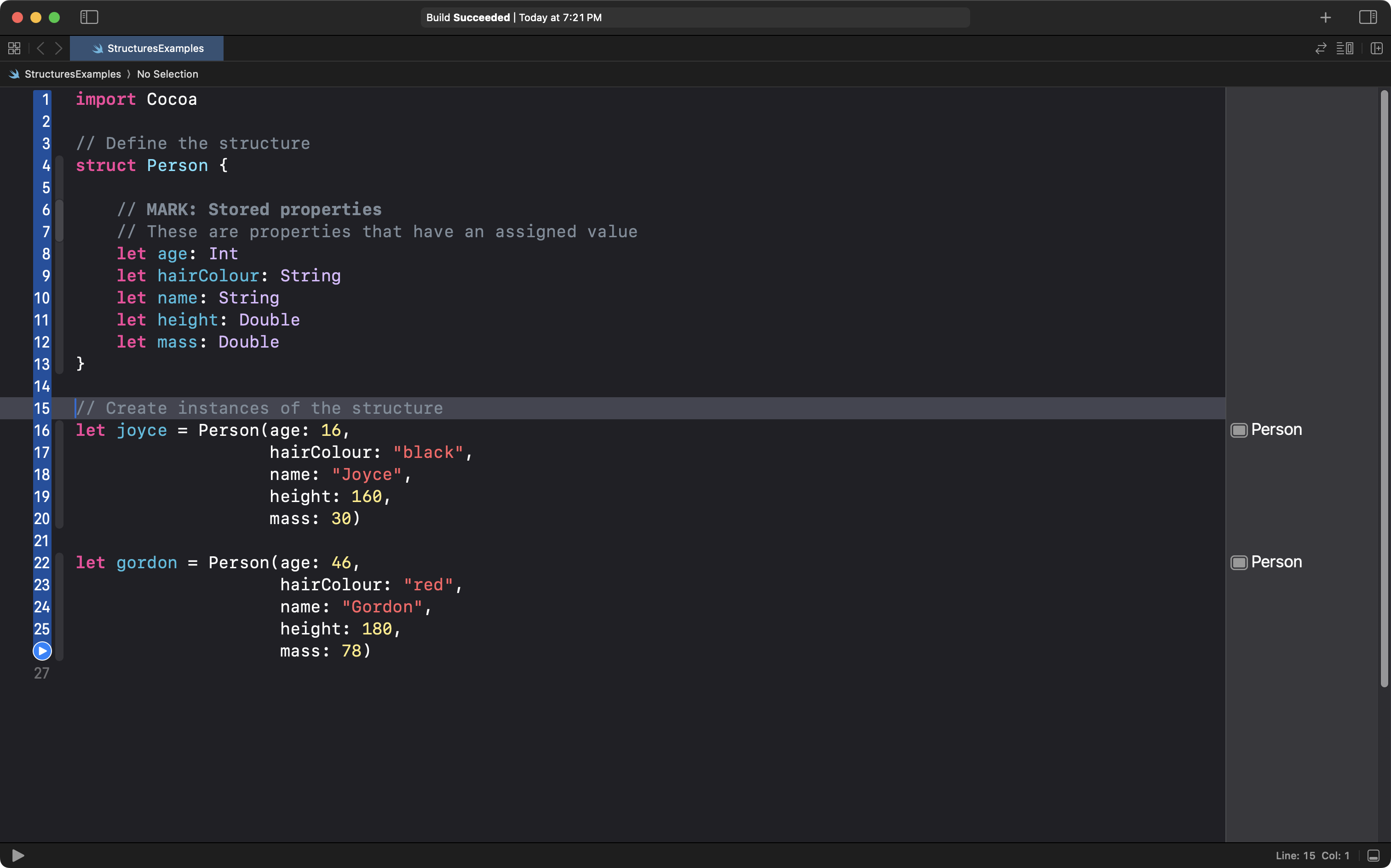Add an editor on the right
Screen dimensions: 1391x868
pyautogui.click(x=1376, y=48)
